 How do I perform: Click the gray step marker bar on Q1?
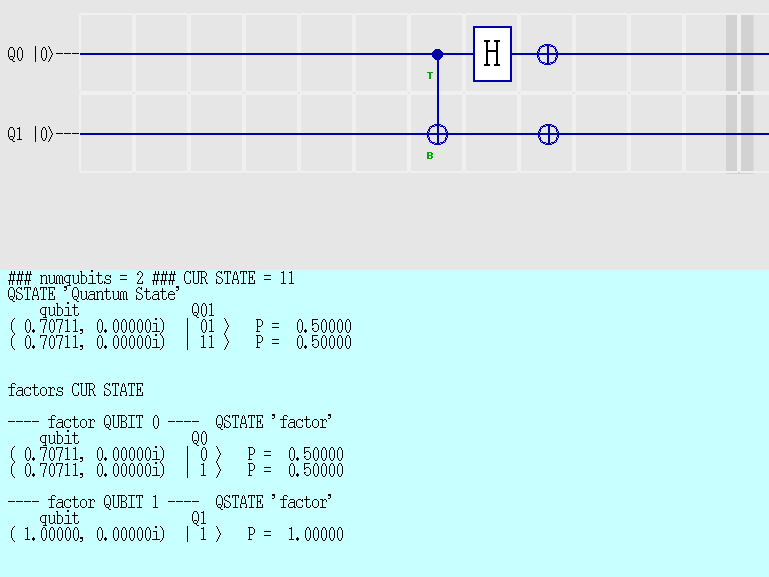(740, 133)
